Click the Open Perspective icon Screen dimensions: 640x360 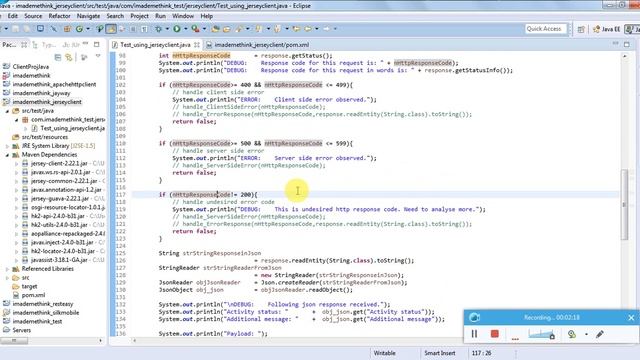click(x=581, y=29)
